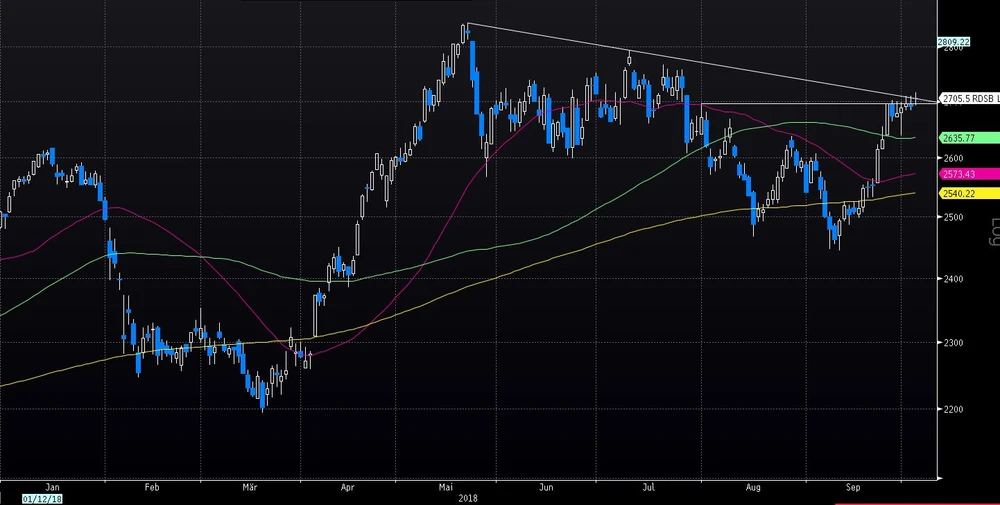Select the Mär month axis label

pyautogui.click(x=251, y=485)
